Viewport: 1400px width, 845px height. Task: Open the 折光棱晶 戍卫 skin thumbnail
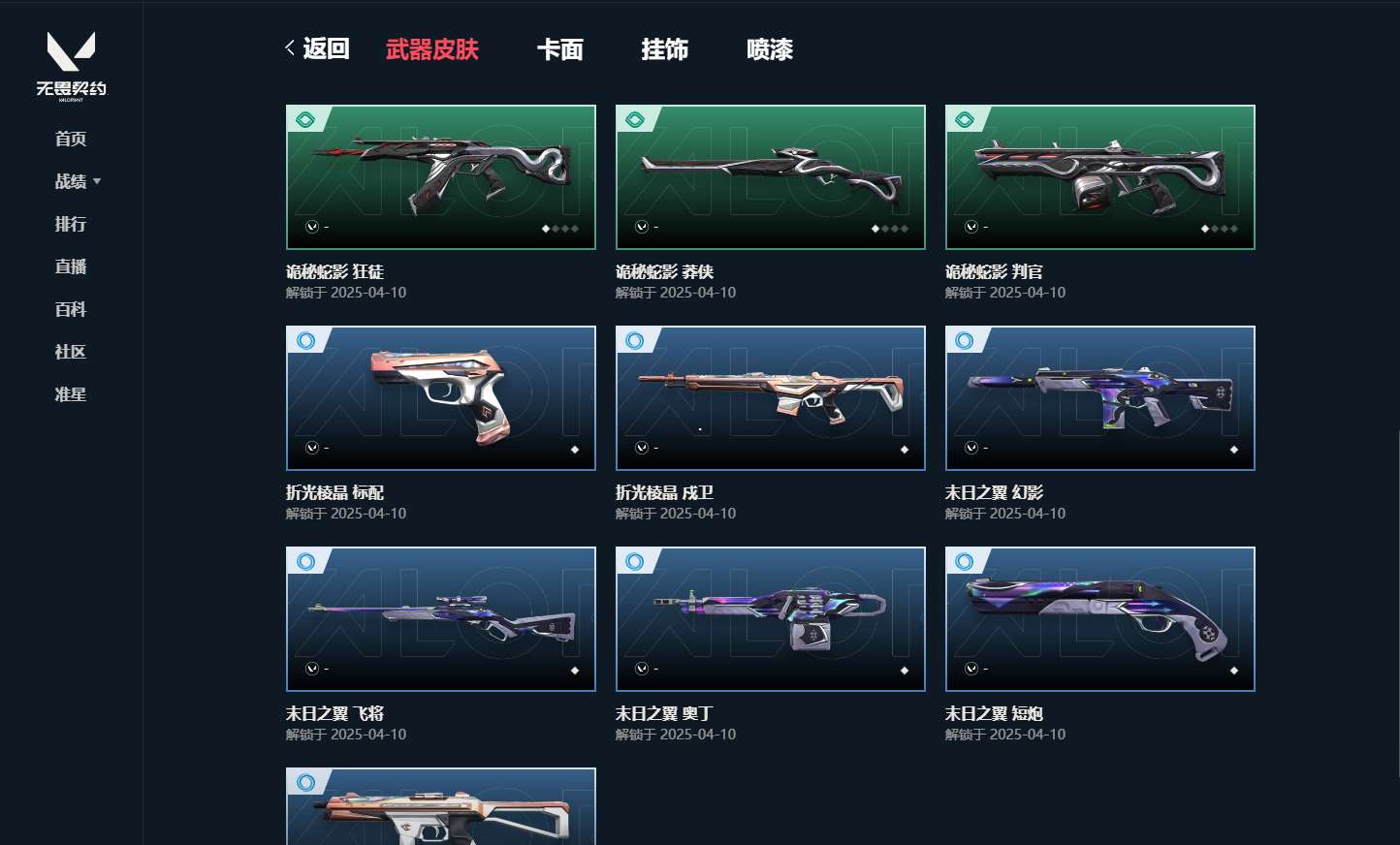point(771,398)
